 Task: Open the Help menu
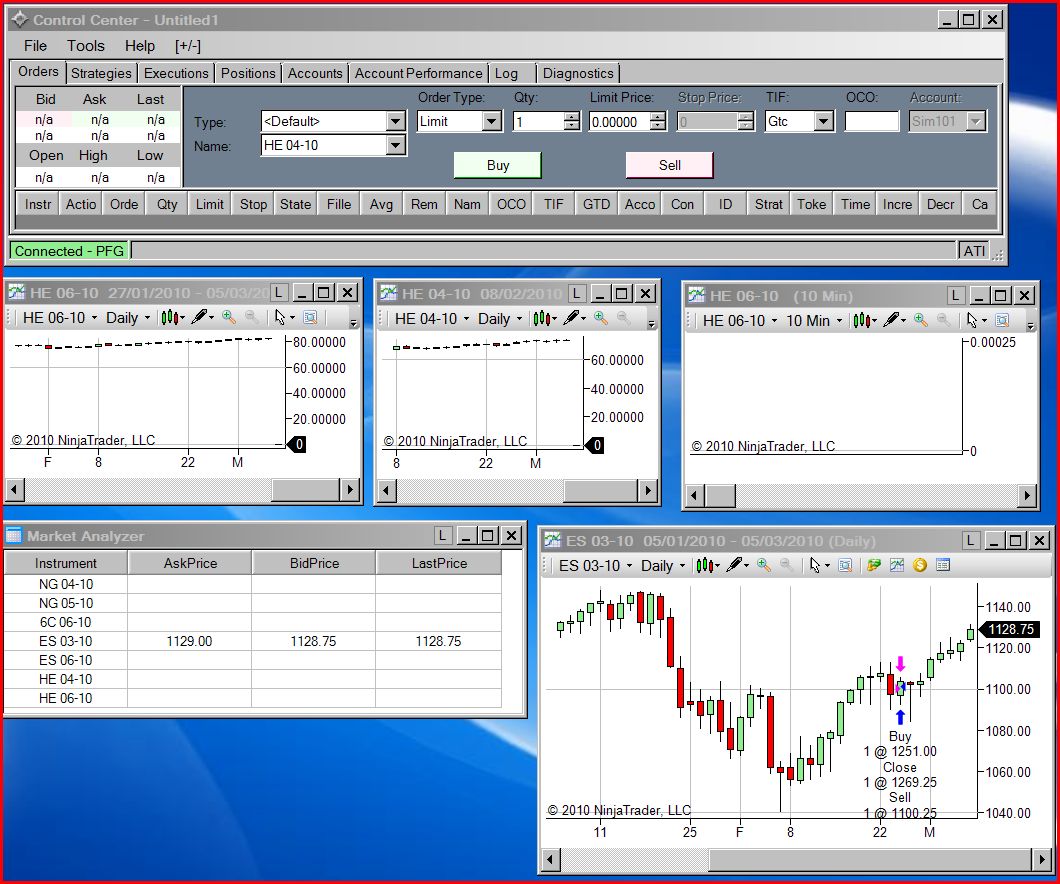coord(140,46)
